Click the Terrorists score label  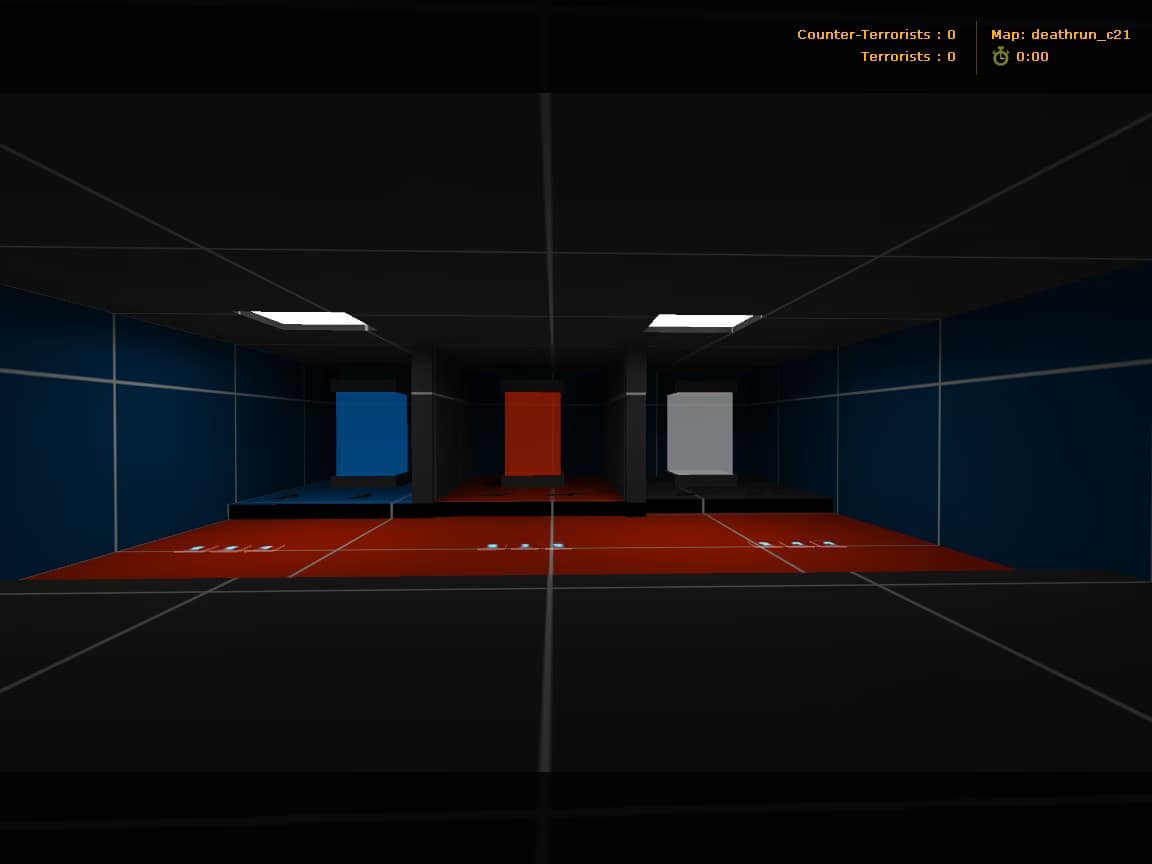[x=907, y=57]
